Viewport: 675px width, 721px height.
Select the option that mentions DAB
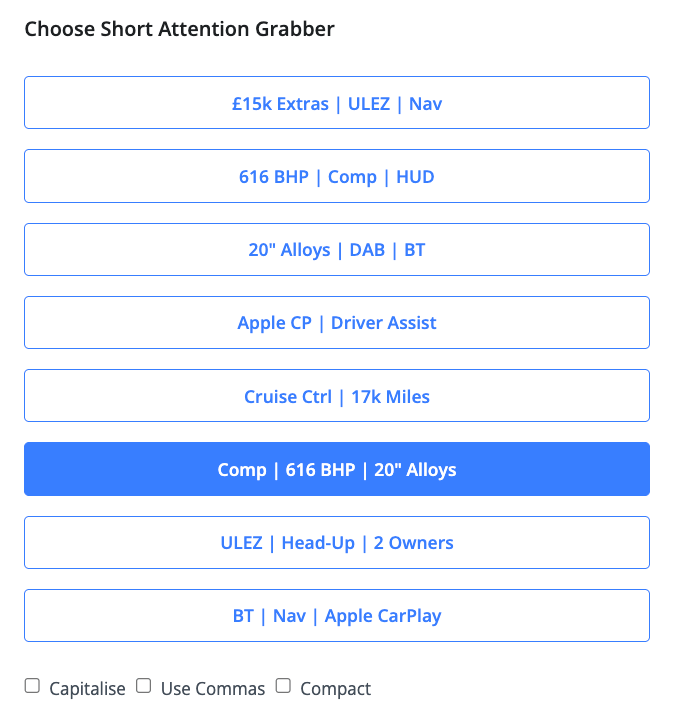click(x=337, y=250)
